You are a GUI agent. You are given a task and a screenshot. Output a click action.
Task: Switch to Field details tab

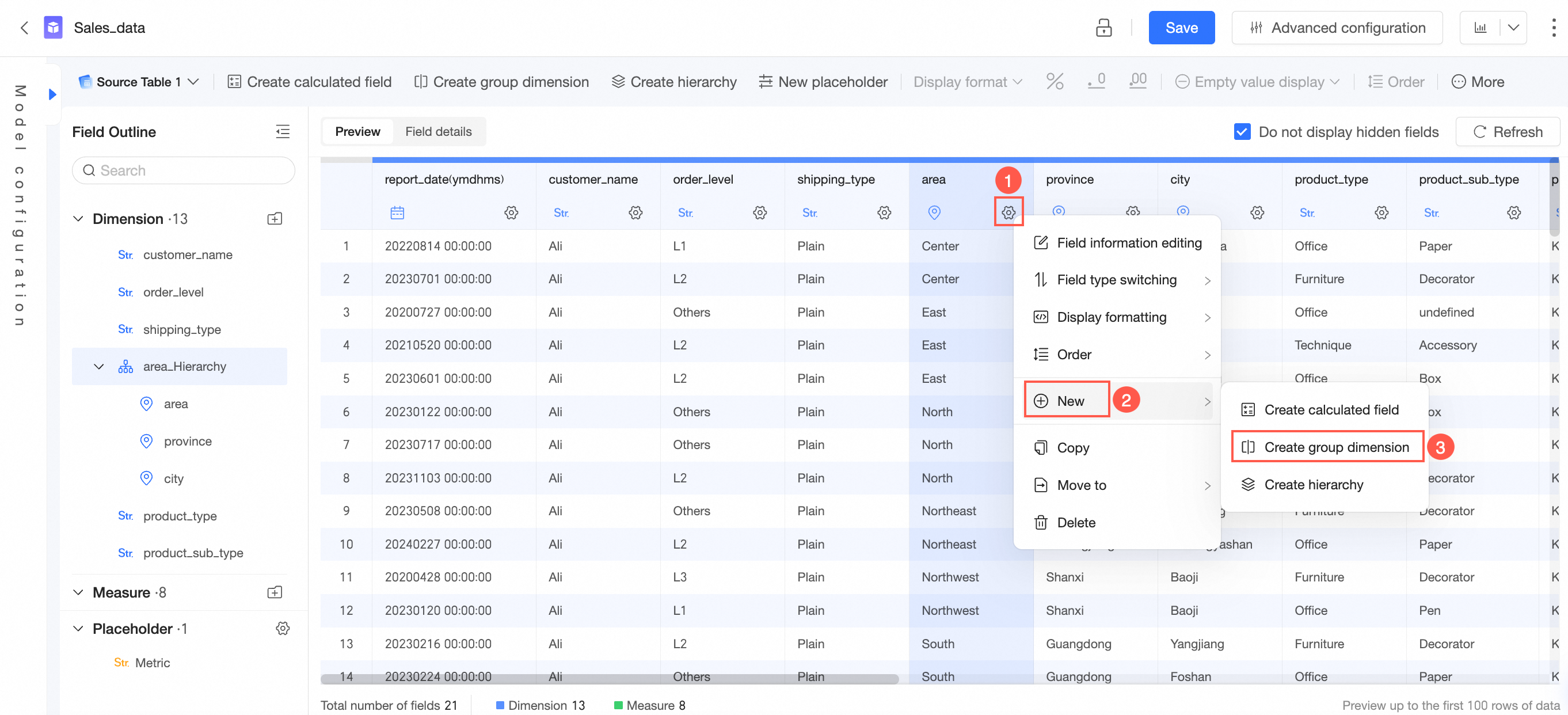[438, 131]
